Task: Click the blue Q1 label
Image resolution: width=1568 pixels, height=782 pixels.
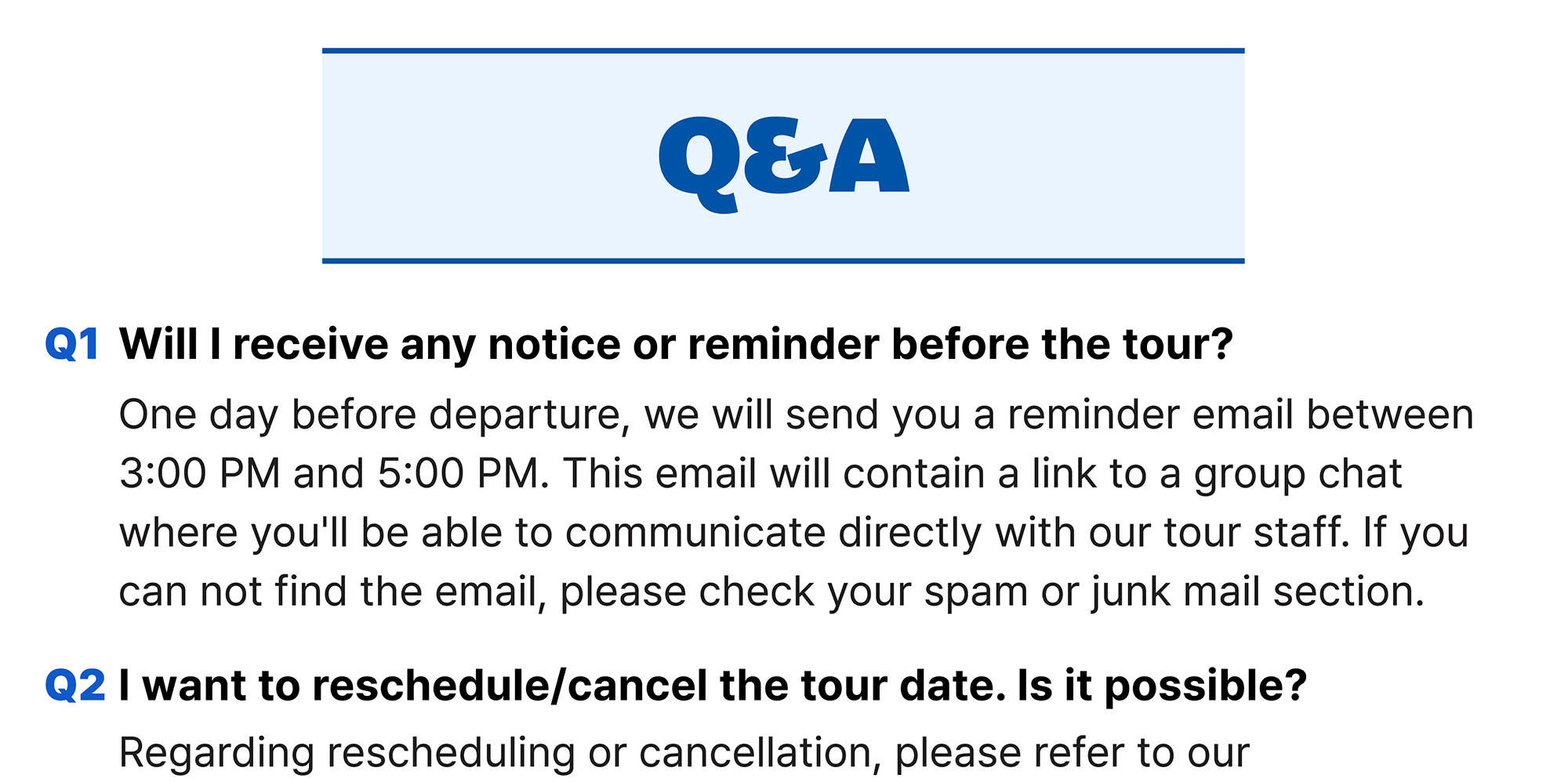Action: click(x=72, y=344)
